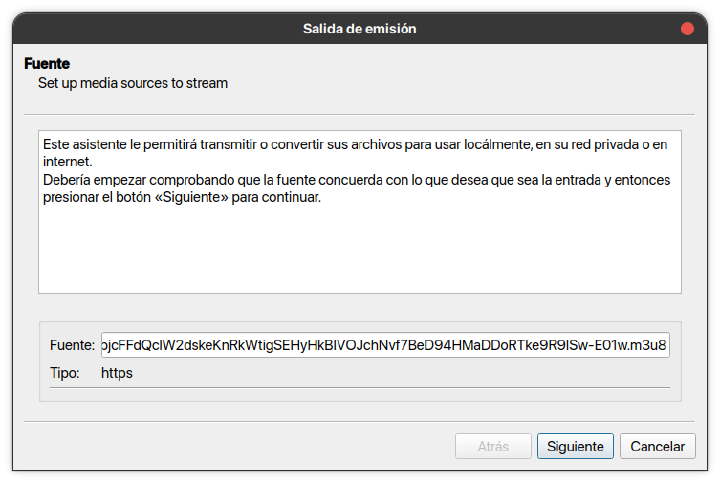Click the blank area of the description box
720x483 pixels.
(x=360, y=250)
